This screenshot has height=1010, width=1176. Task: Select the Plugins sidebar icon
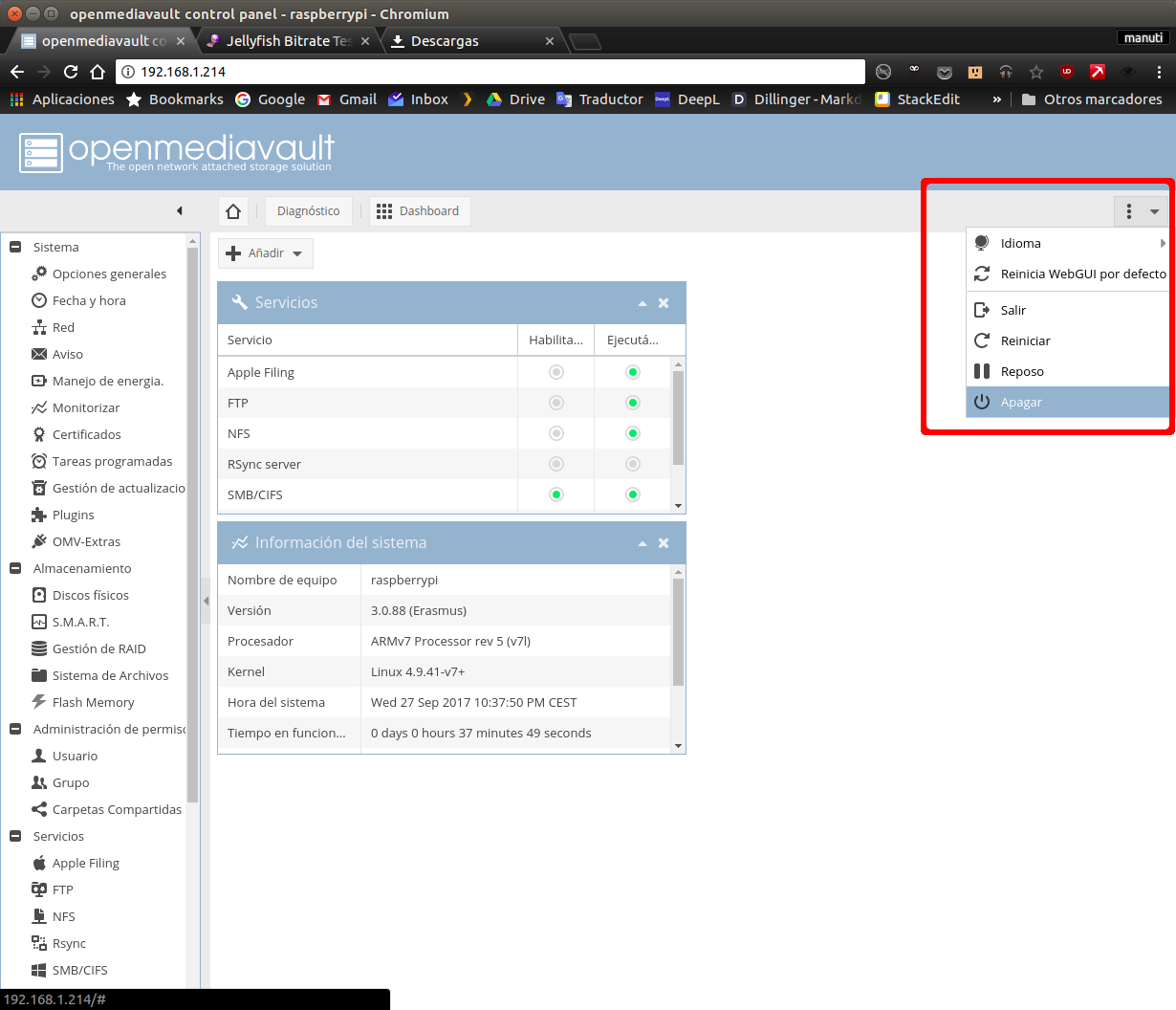39,515
